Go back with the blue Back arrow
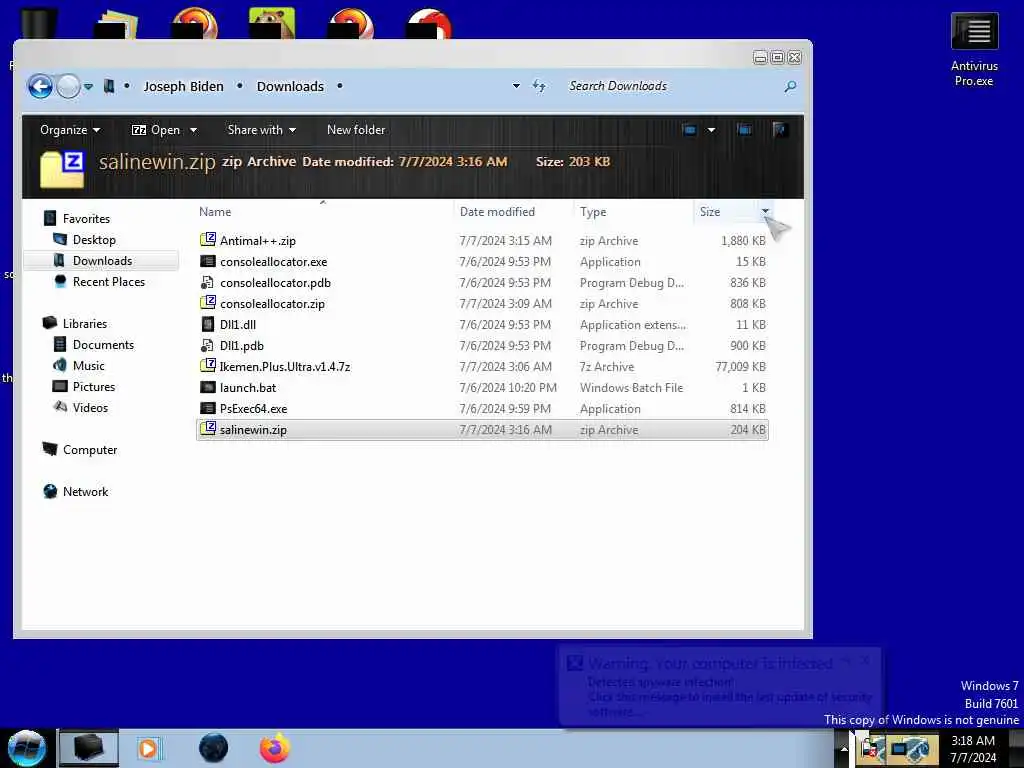 40,86
